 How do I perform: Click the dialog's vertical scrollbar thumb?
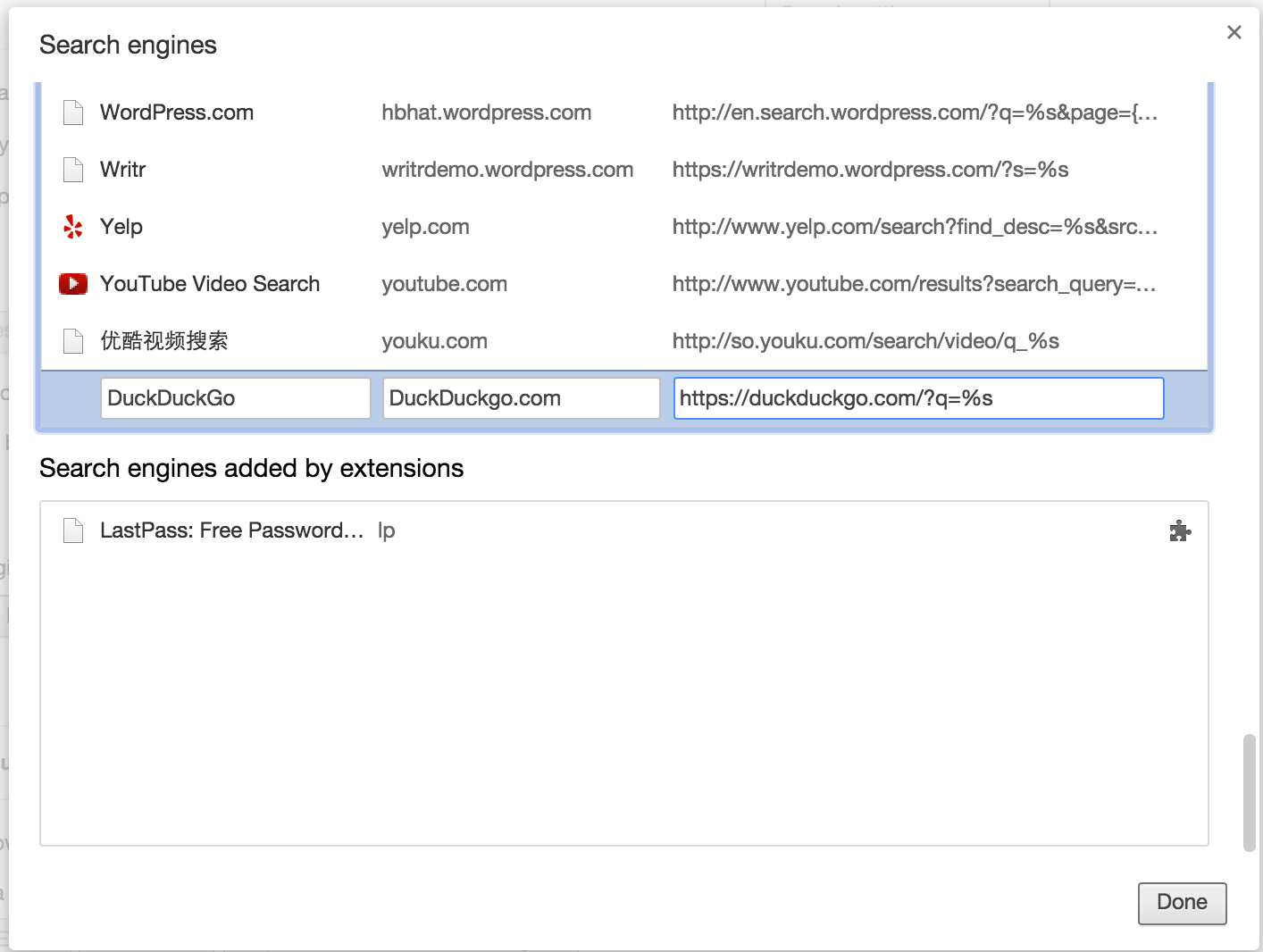pyautogui.click(x=1249, y=793)
